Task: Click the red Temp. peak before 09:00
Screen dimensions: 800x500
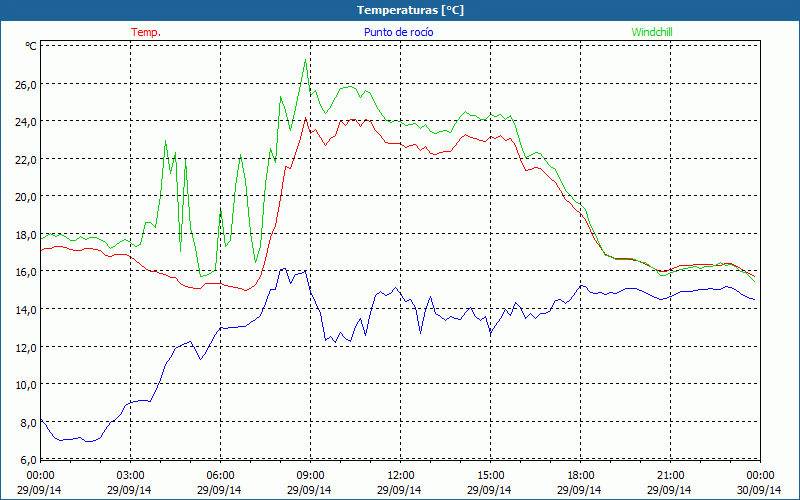Action: [305, 118]
